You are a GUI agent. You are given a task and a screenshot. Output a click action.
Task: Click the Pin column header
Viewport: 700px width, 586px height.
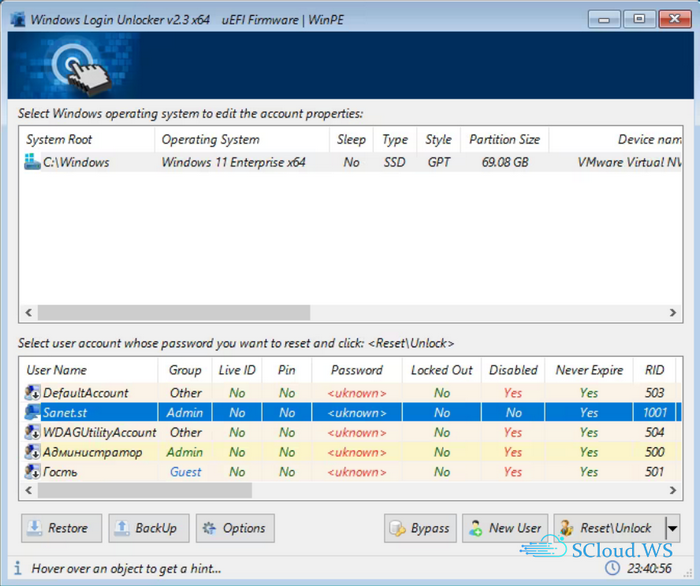pos(287,370)
